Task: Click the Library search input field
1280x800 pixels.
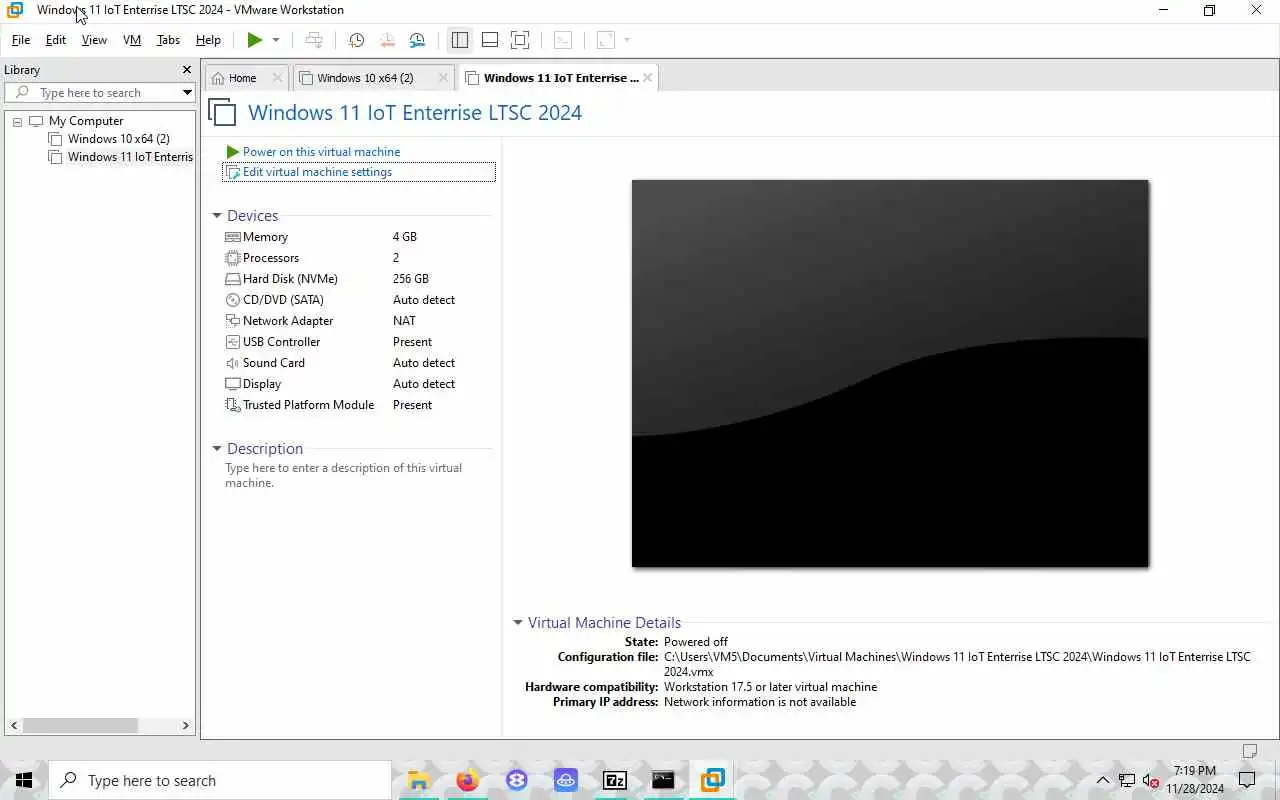Action: [x=98, y=93]
